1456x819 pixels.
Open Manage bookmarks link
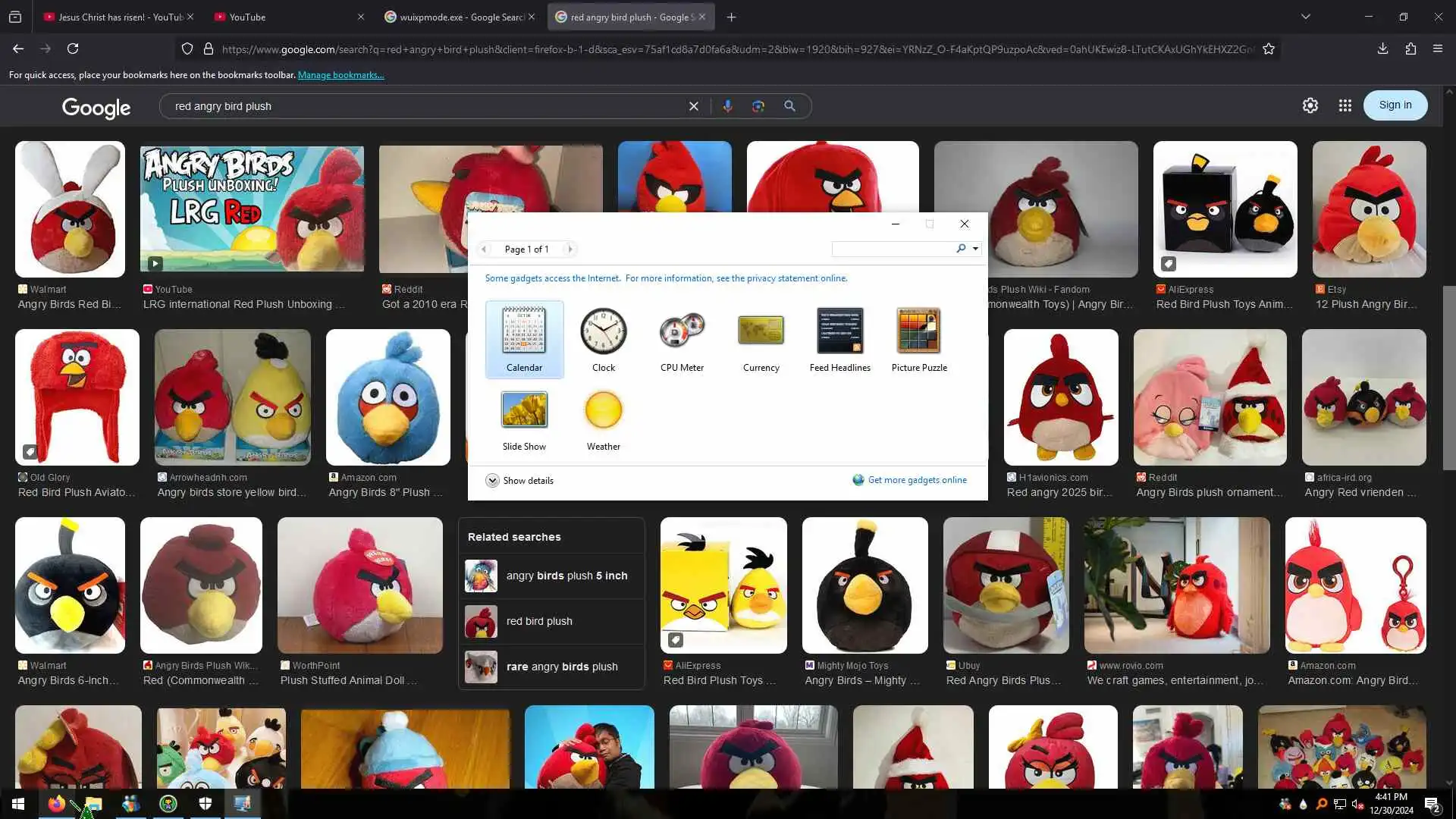(340, 75)
